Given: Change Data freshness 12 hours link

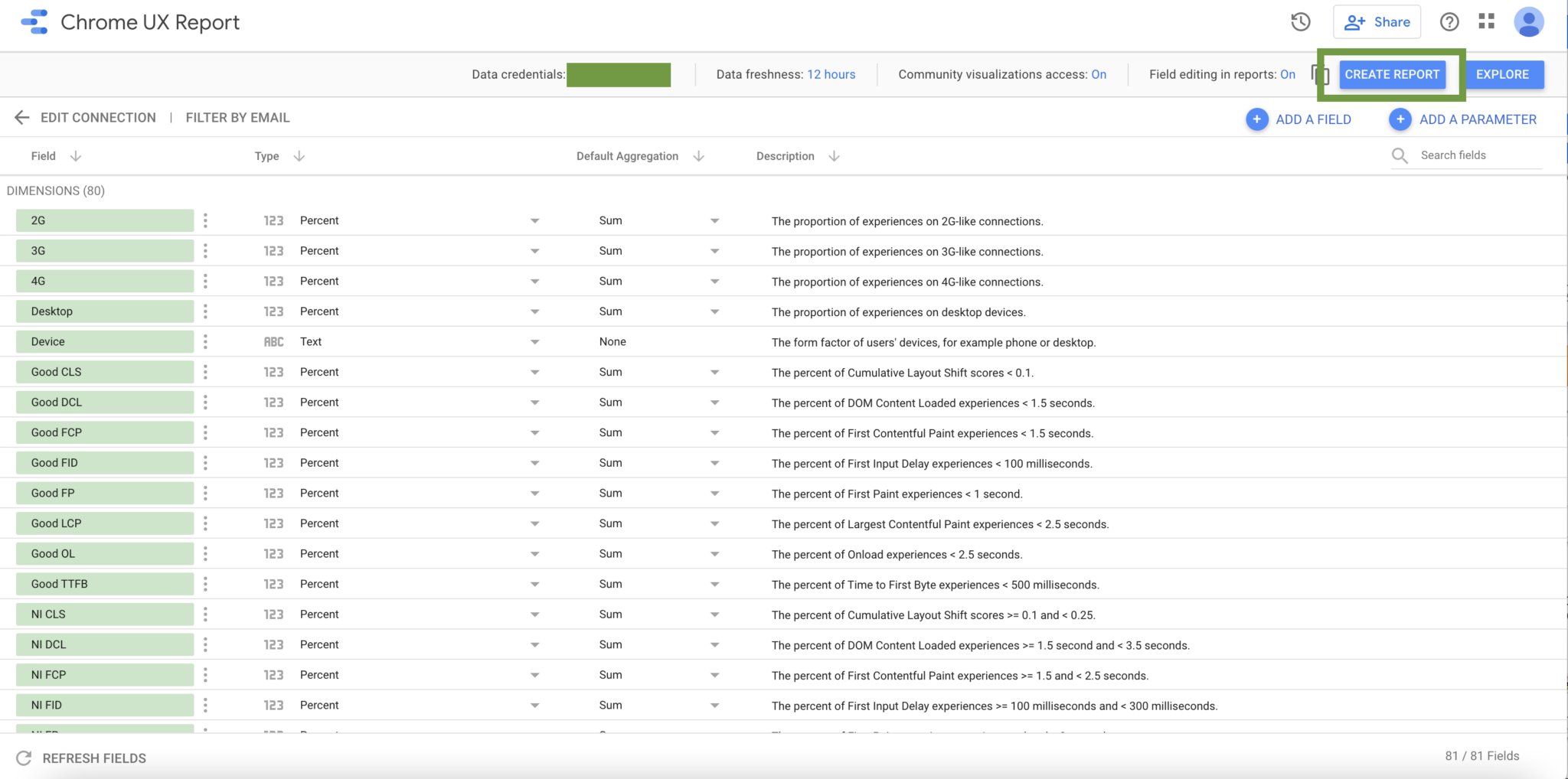Looking at the screenshot, I should (831, 74).
